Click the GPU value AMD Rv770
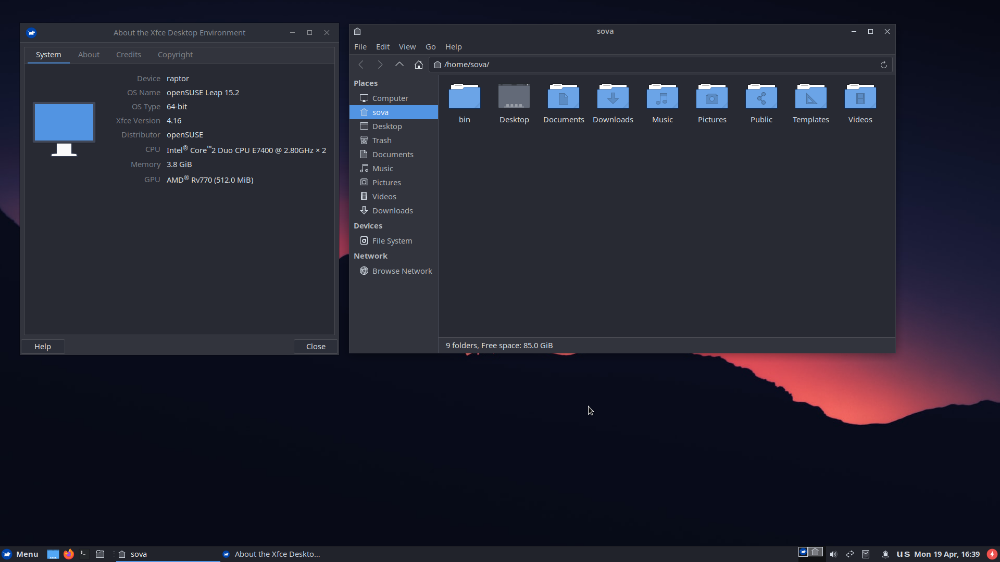 [x=210, y=180]
